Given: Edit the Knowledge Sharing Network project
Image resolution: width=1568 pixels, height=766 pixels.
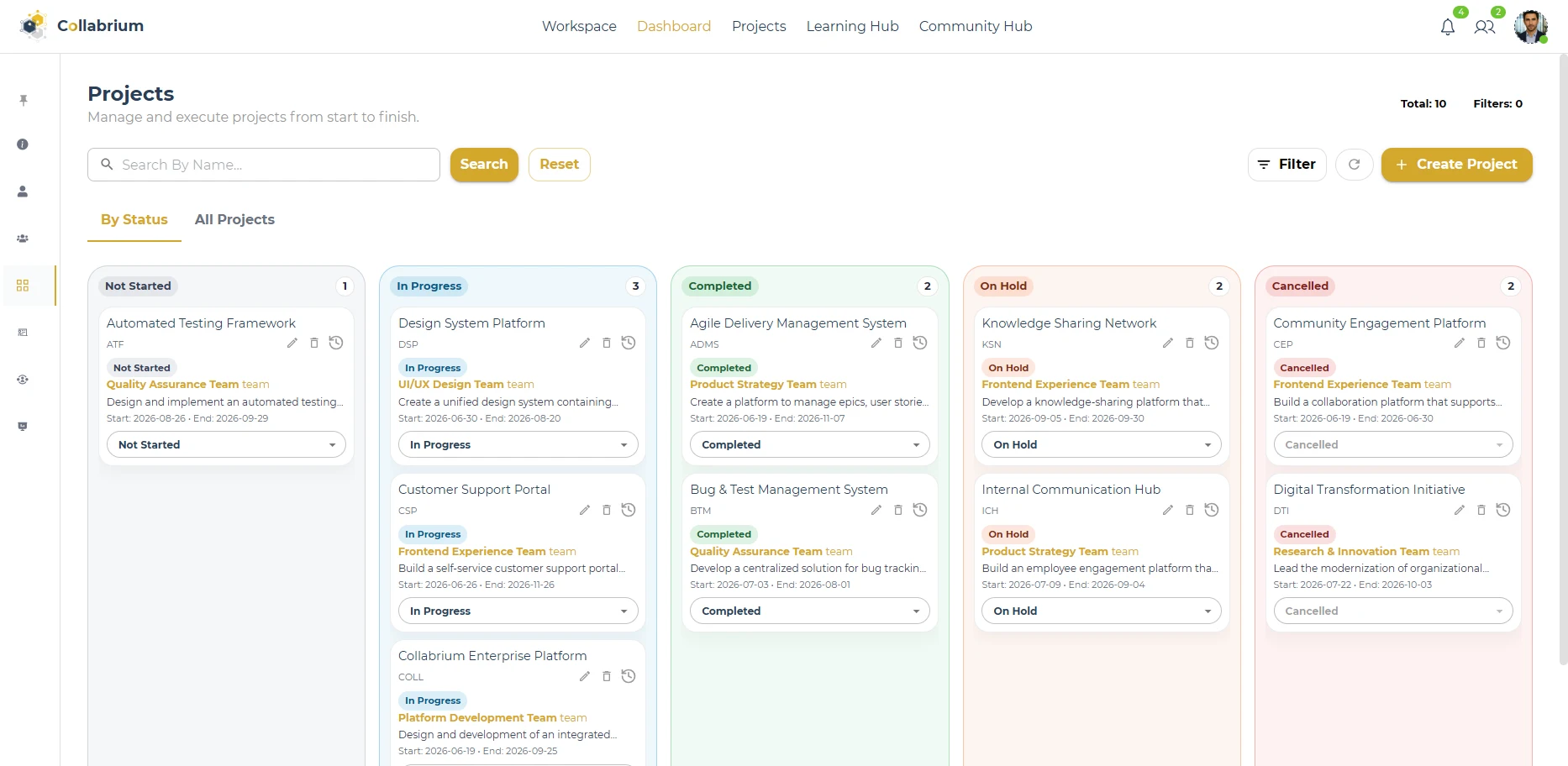Looking at the screenshot, I should [x=1167, y=343].
